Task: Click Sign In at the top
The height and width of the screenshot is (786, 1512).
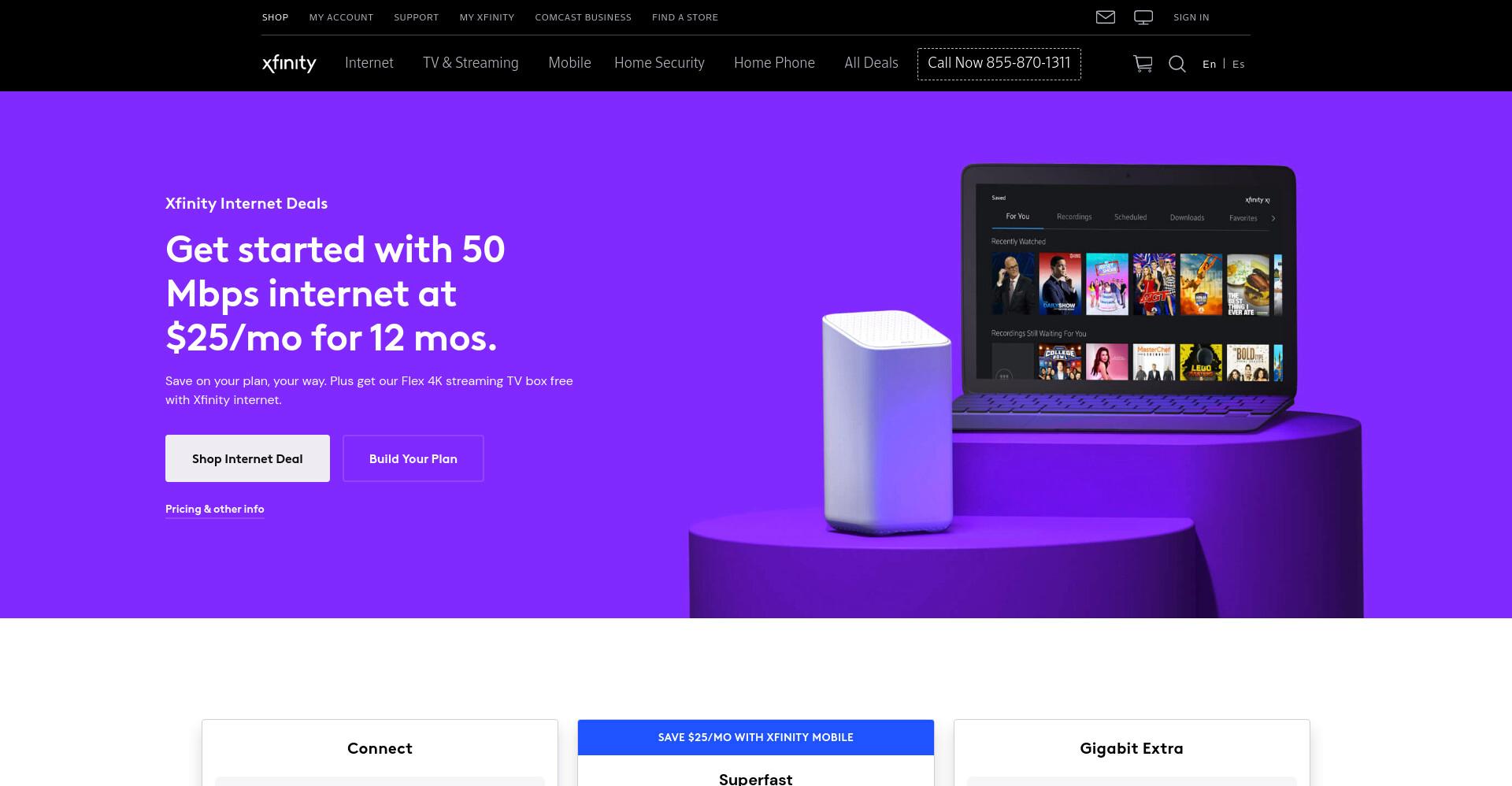Action: coord(1191,17)
